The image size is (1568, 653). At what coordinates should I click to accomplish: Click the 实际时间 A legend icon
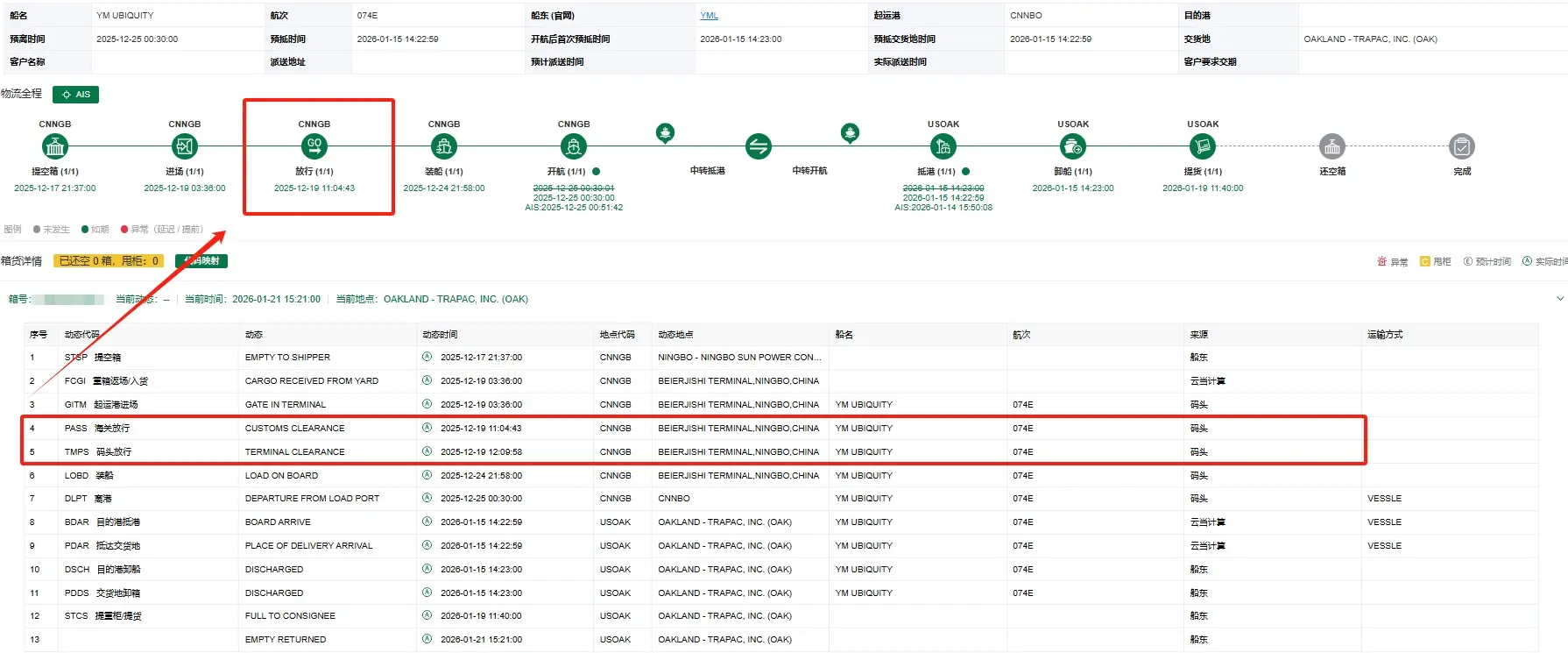tap(1528, 261)
